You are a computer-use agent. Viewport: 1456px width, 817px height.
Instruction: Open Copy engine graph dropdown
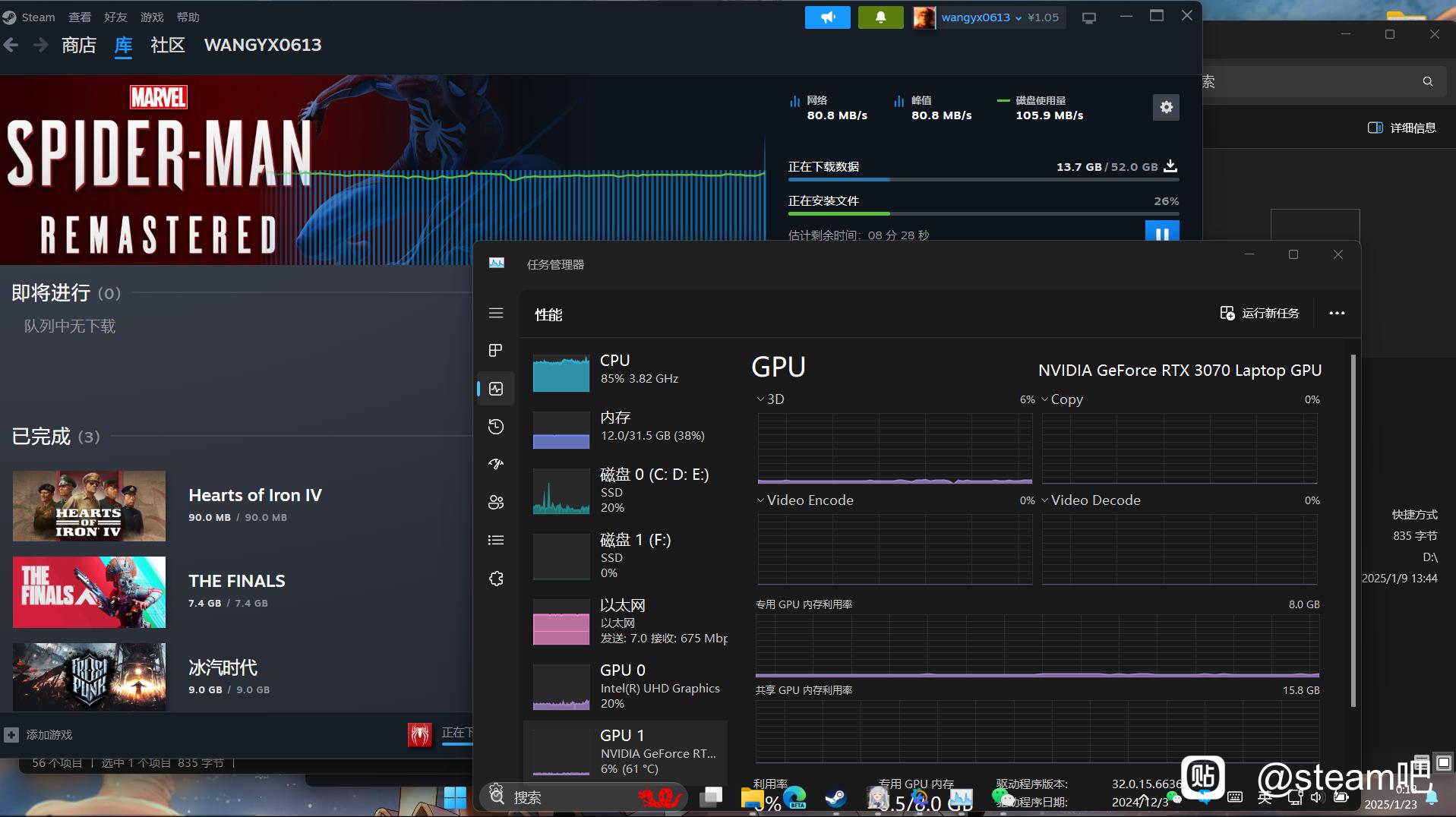point(1062,399)
